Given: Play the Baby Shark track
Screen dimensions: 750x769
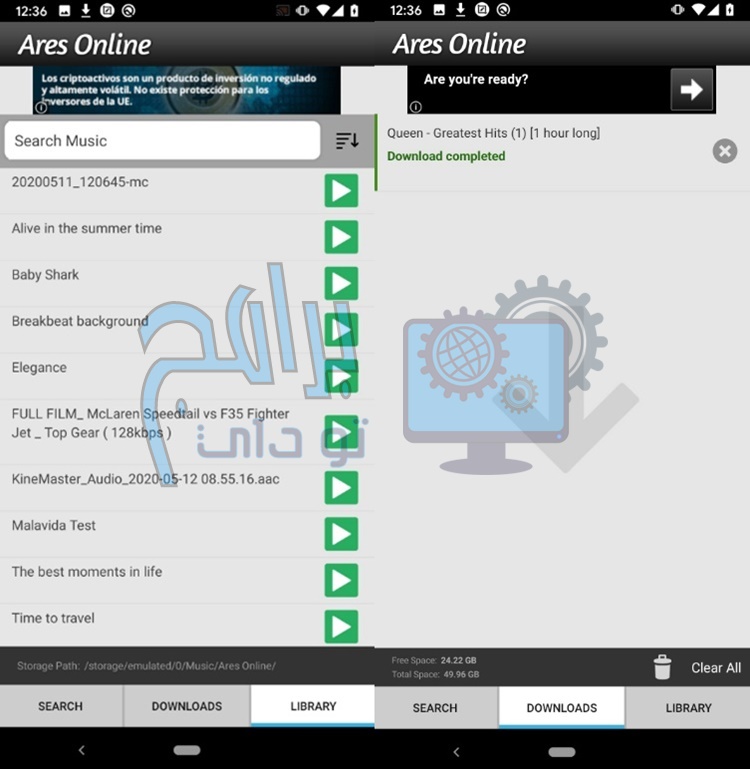Looking at the screenshot, I should [341, 283].
